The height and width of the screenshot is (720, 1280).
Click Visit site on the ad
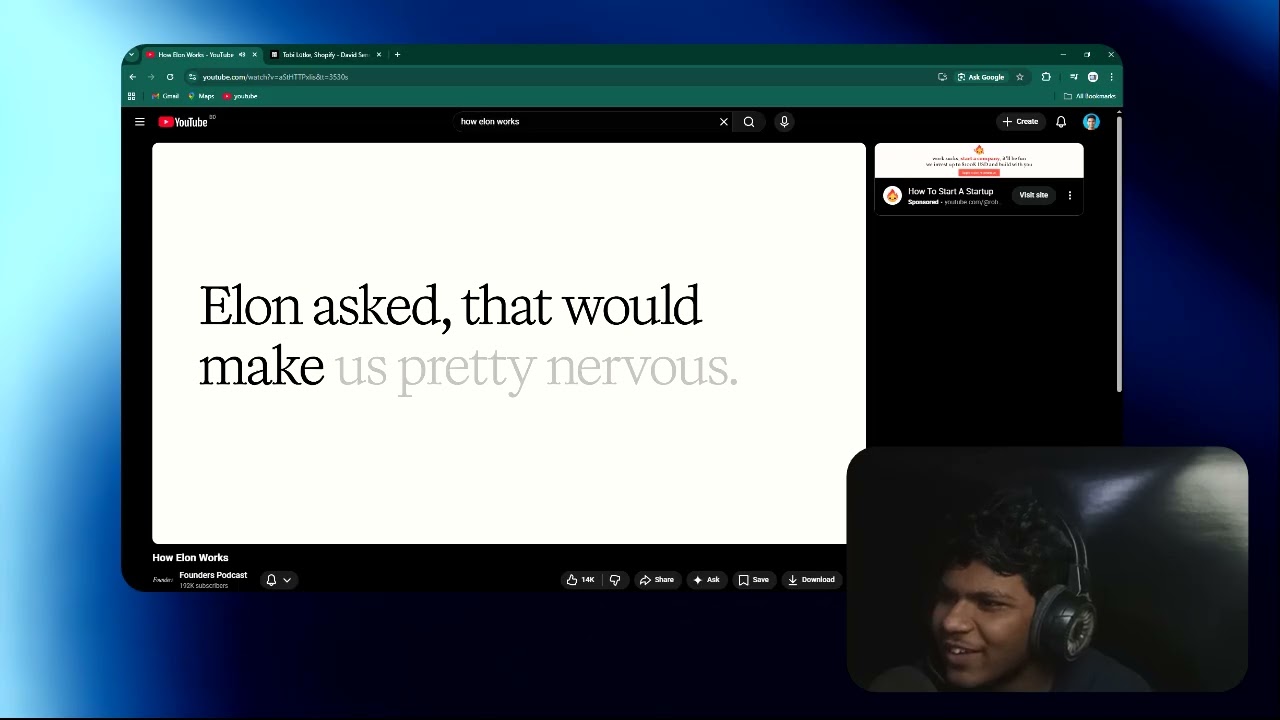click(x=1034, y=196)
